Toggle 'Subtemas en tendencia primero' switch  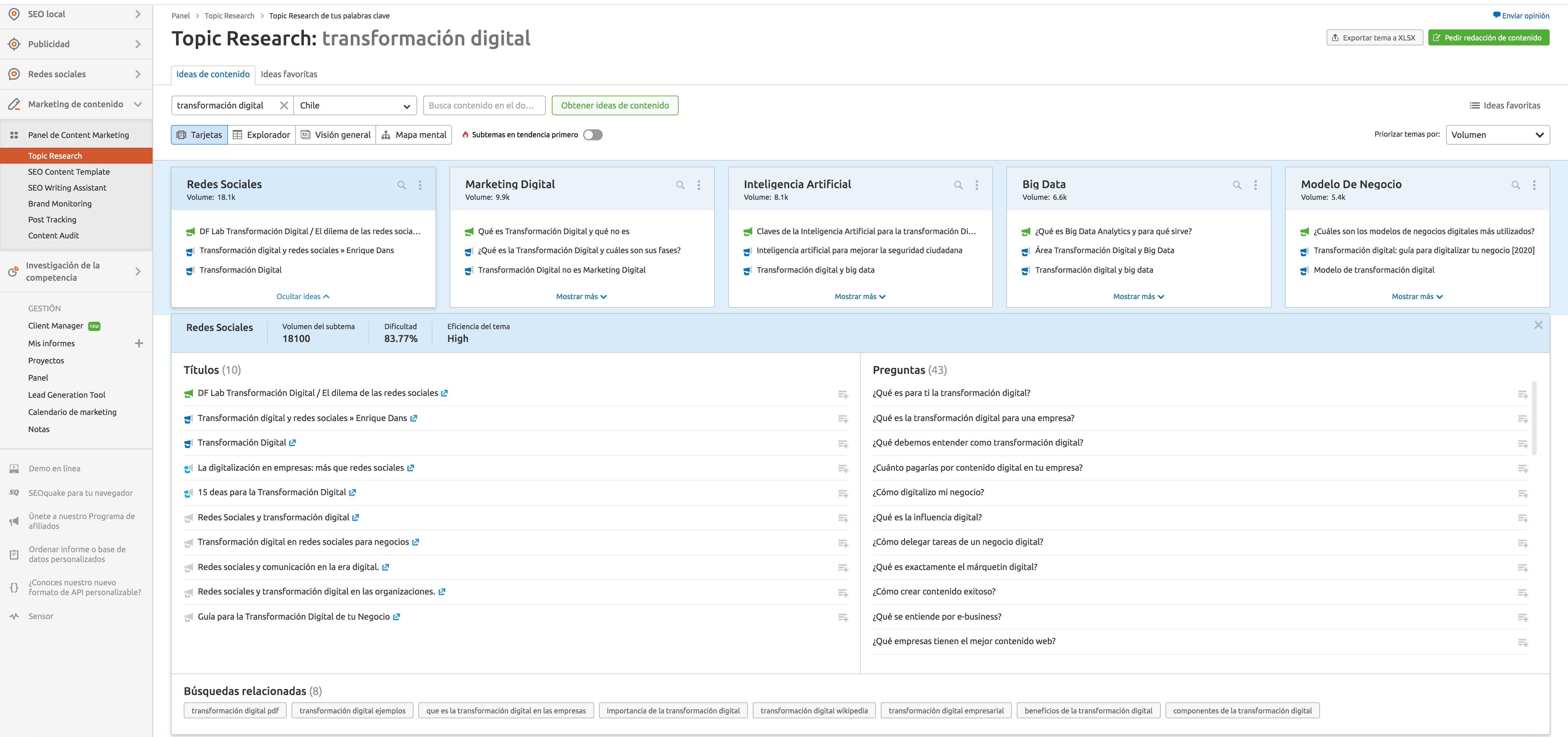[592, 135]
